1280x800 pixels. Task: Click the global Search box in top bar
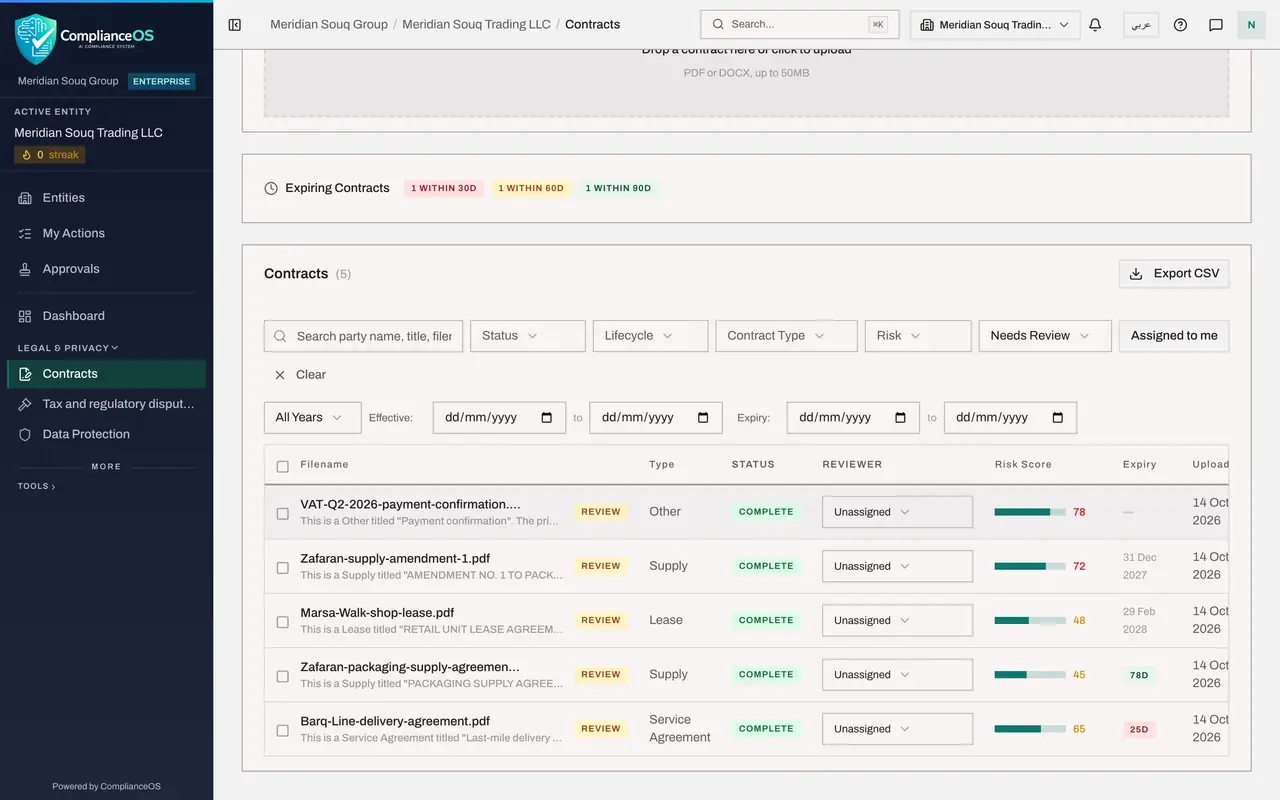(800, 25)
